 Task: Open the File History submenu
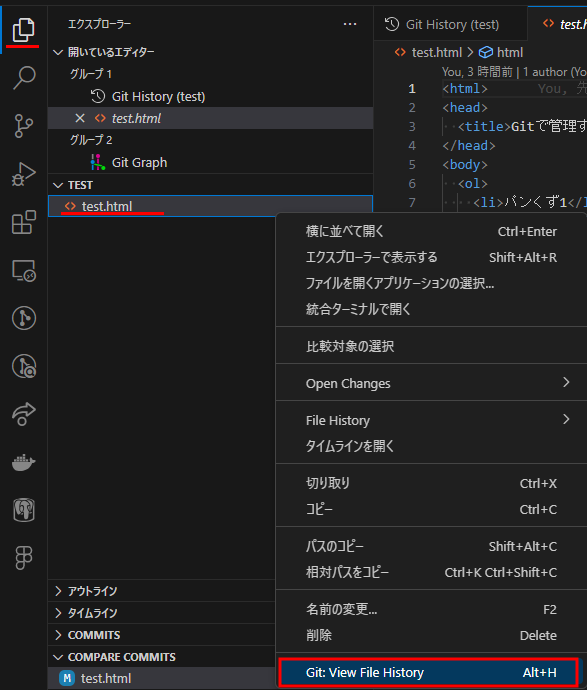(430, 420)
